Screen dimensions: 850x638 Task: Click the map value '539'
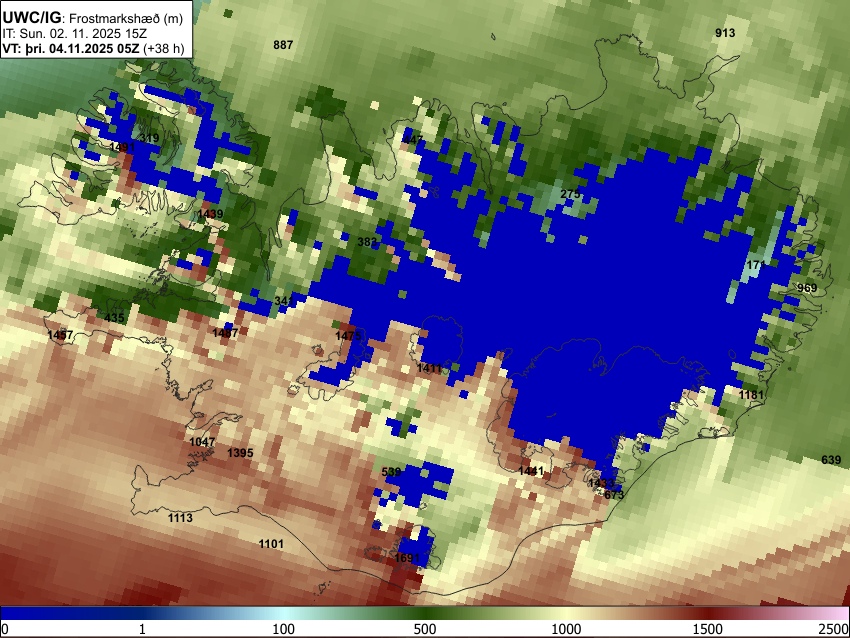pos(391,472)
